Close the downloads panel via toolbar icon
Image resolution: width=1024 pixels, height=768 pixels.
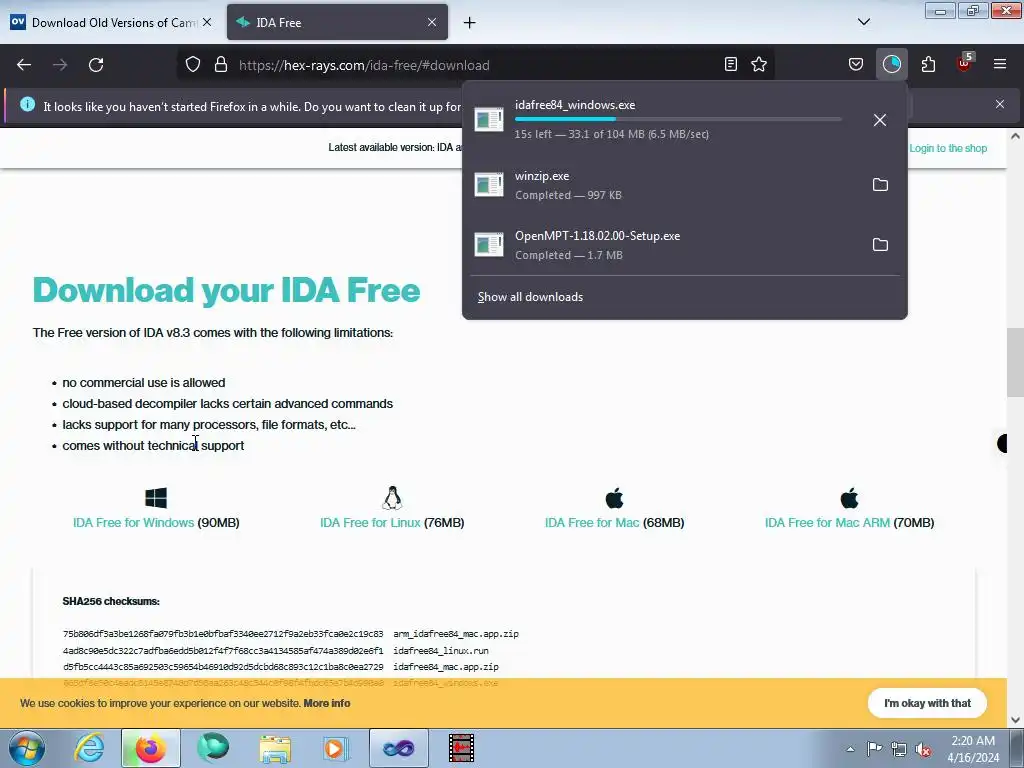[x=891, y=64]
